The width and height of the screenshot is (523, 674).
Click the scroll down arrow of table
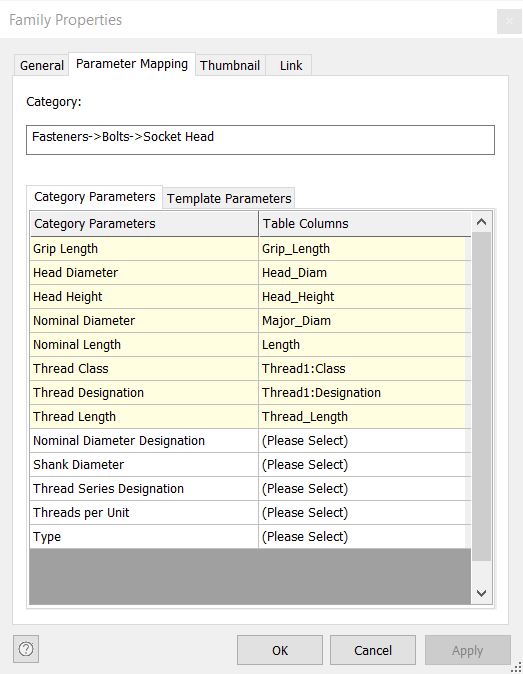pos(481,593)
